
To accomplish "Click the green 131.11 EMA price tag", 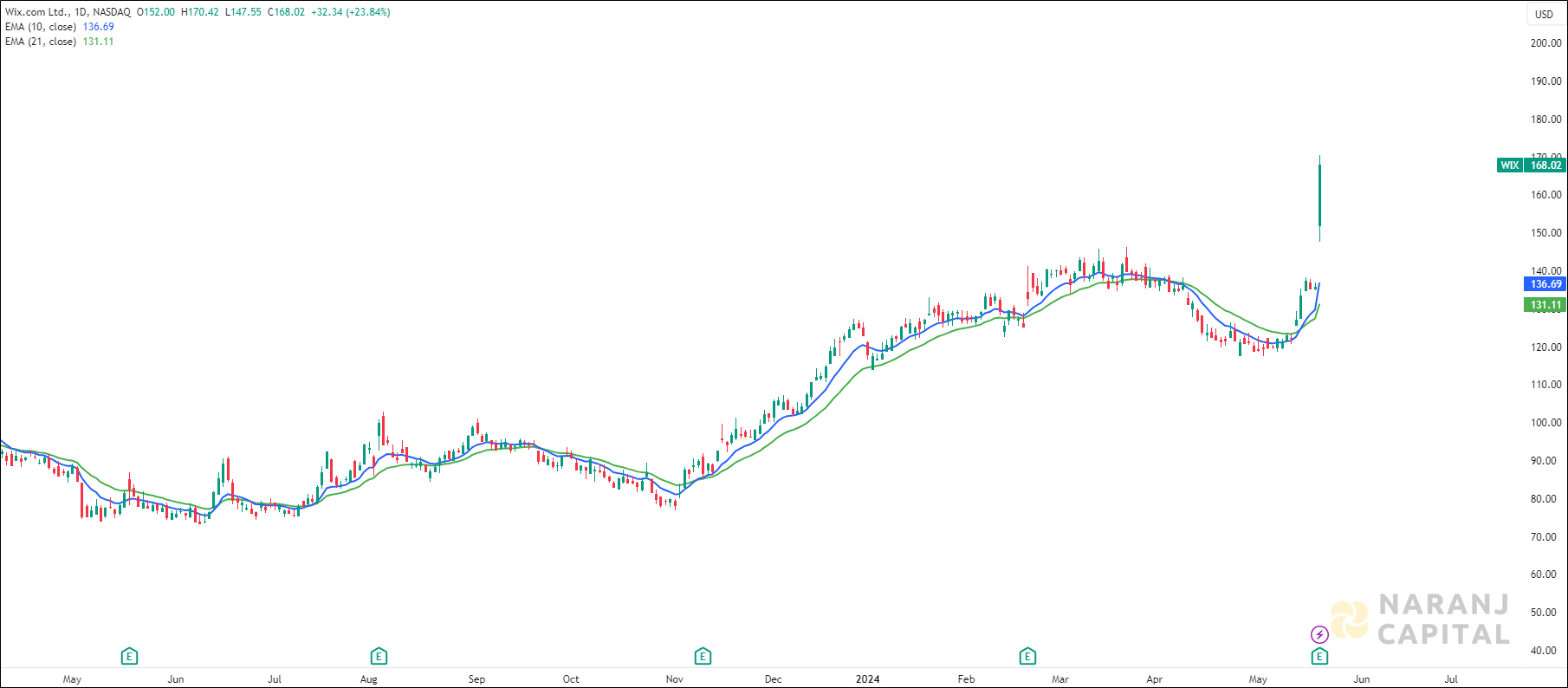I will (x=1545, y=305).
